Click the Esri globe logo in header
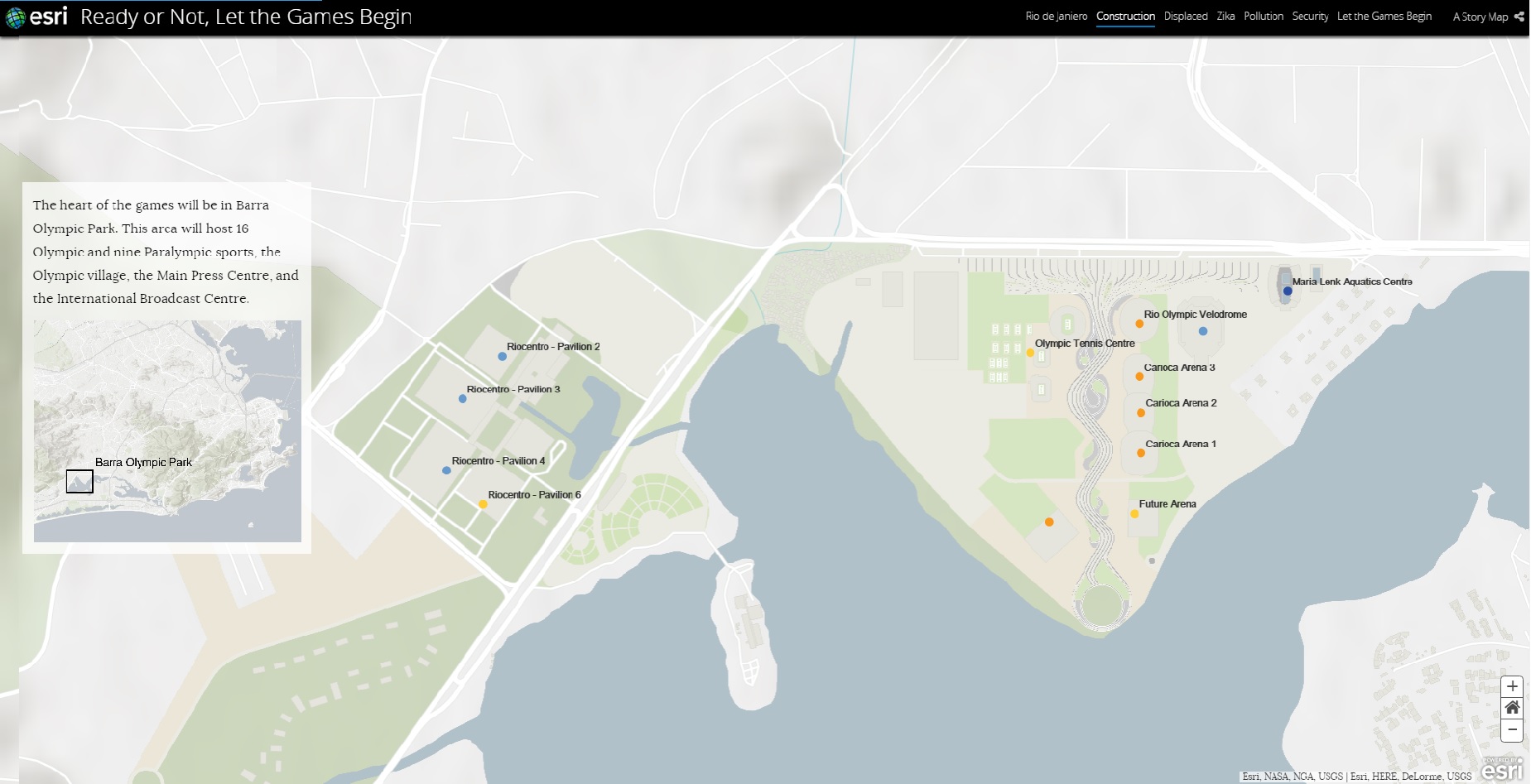The width and height of the screenshot is (1531, 784). point(16,17)
